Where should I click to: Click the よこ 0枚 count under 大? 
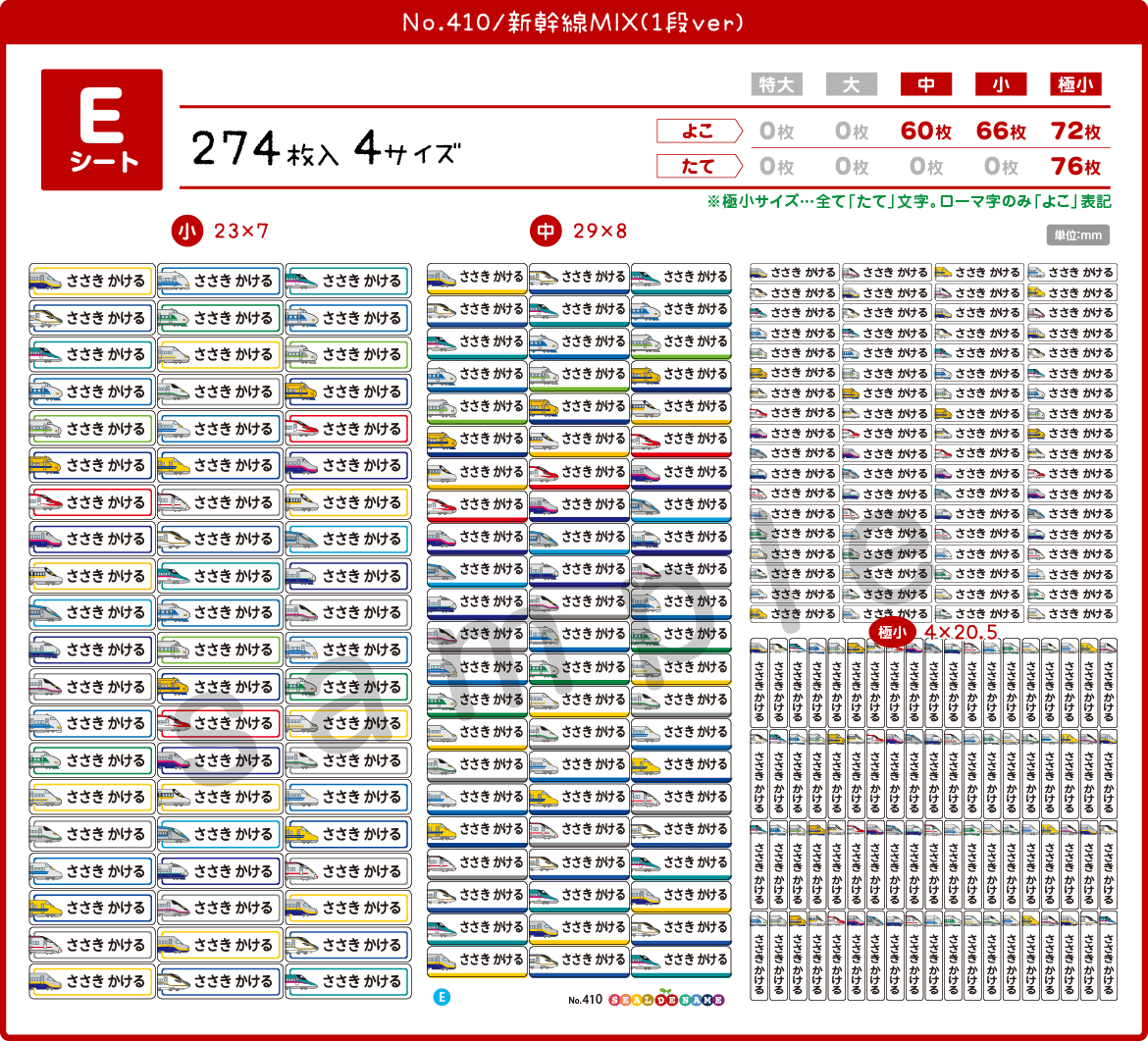(853, 131)
